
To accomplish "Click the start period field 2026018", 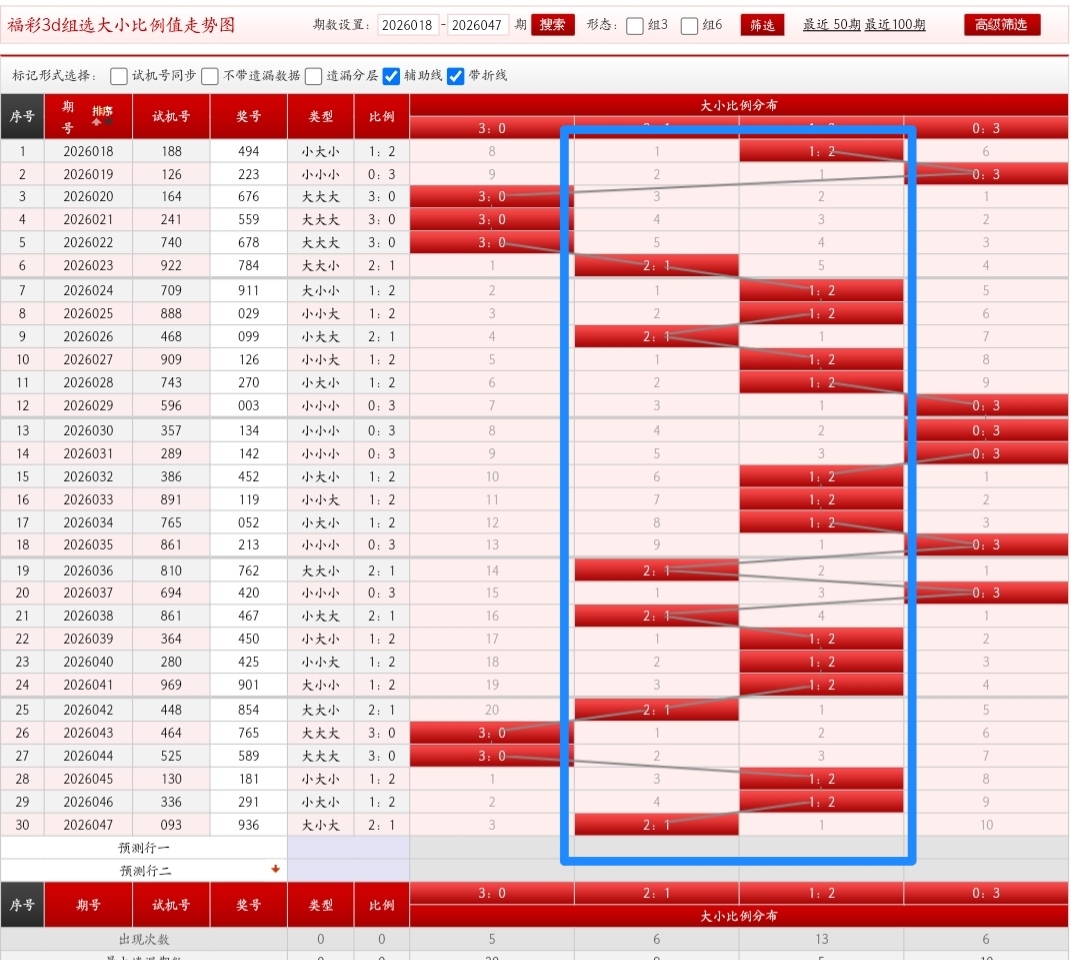I will 408,26.
